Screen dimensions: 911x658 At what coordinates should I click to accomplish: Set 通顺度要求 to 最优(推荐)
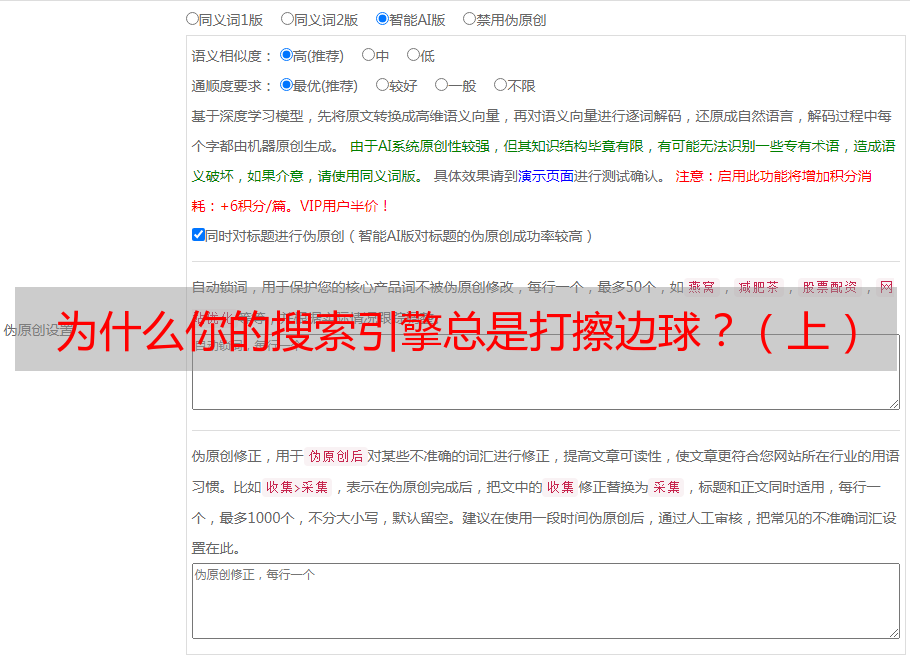(286, 85)
